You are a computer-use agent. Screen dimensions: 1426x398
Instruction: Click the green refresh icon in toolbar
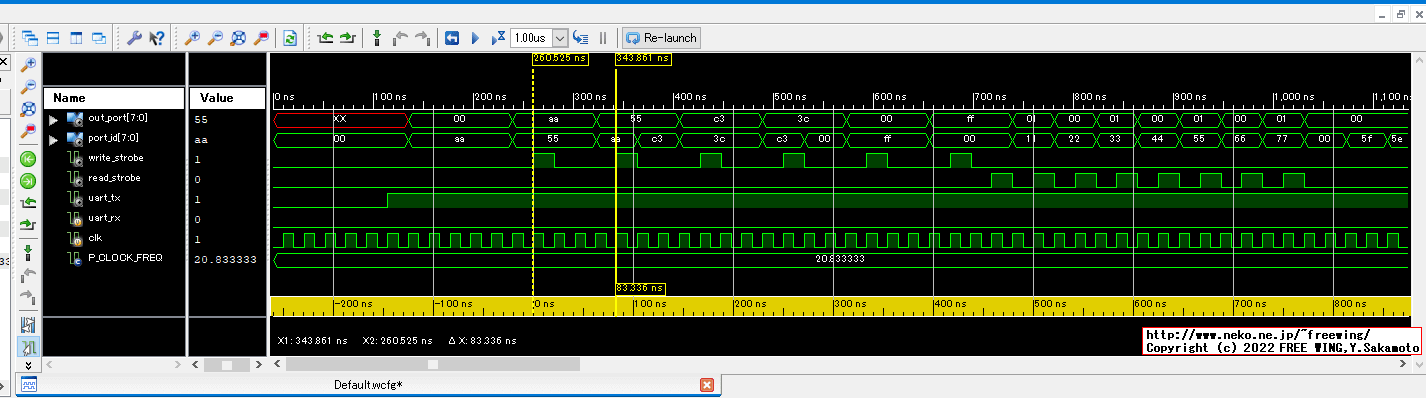pos(290,38)
